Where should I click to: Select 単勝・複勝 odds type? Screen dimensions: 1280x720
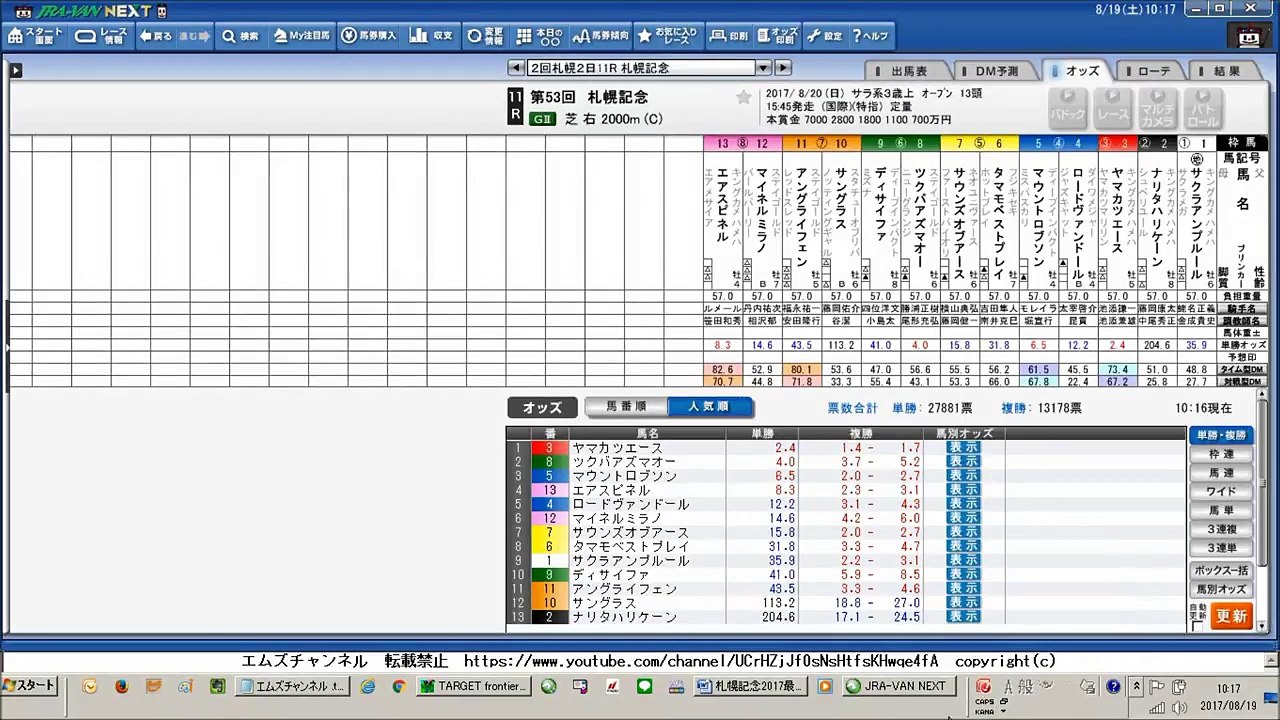(1221, 435)
